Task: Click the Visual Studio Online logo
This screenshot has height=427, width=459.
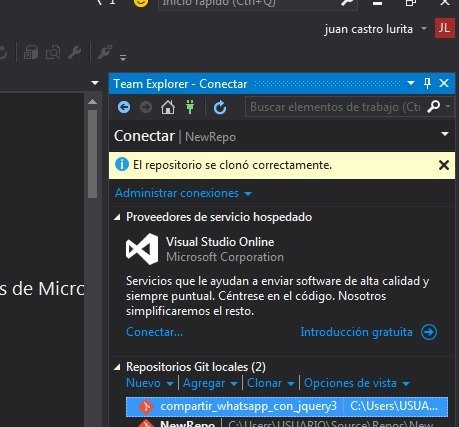Action: [142, 249]
